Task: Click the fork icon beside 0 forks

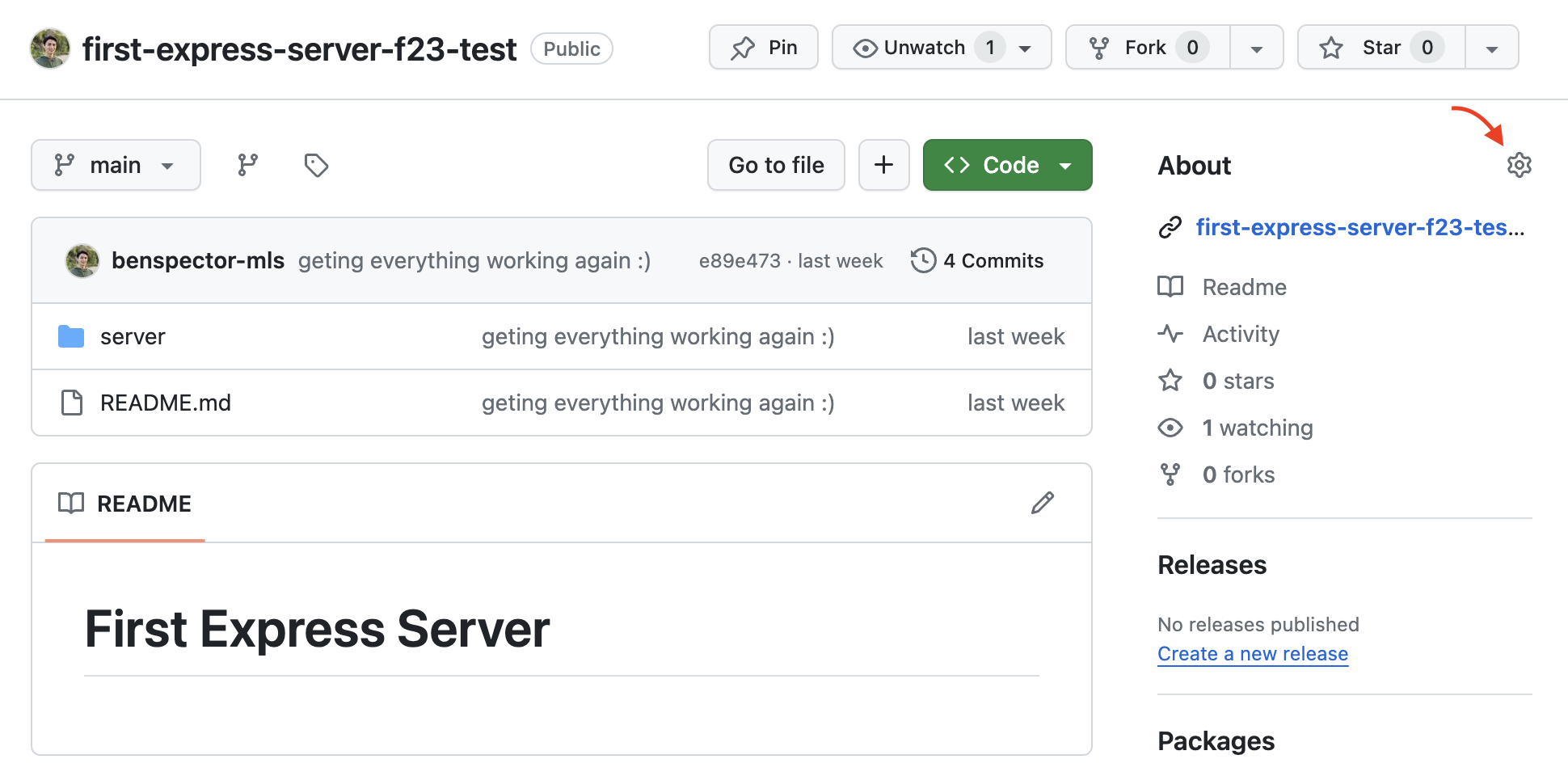Action: click(x=1170, y=474)
